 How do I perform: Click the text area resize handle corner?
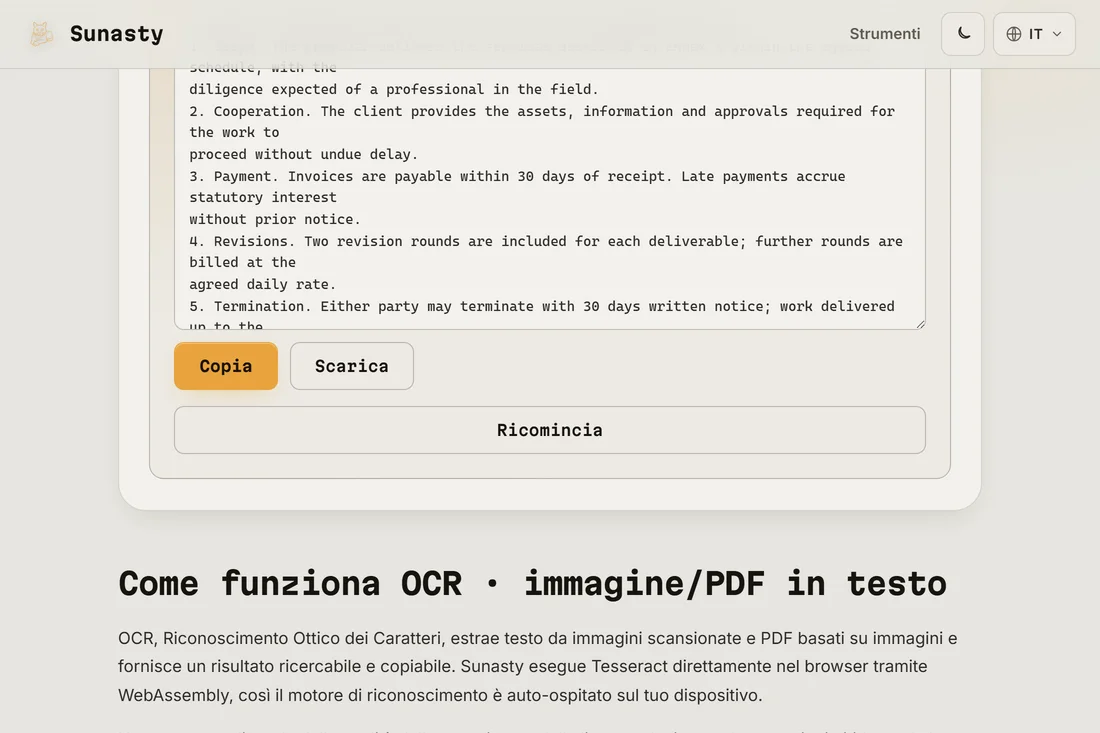click(x=920, y=323)
